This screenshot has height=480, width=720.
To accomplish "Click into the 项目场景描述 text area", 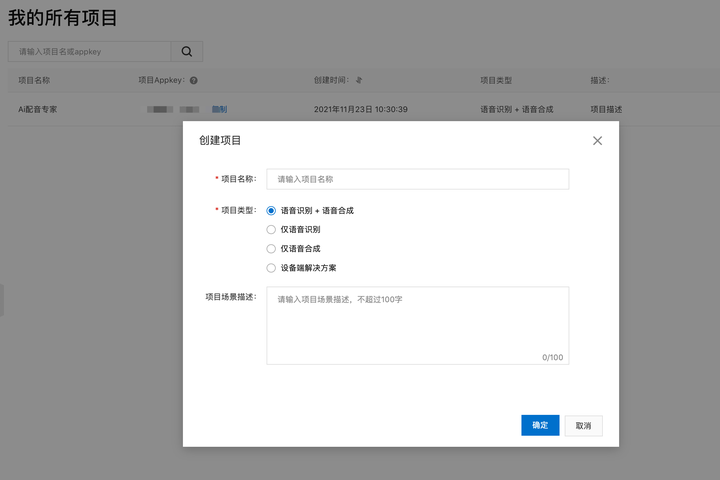I will (x=417, y=325).
